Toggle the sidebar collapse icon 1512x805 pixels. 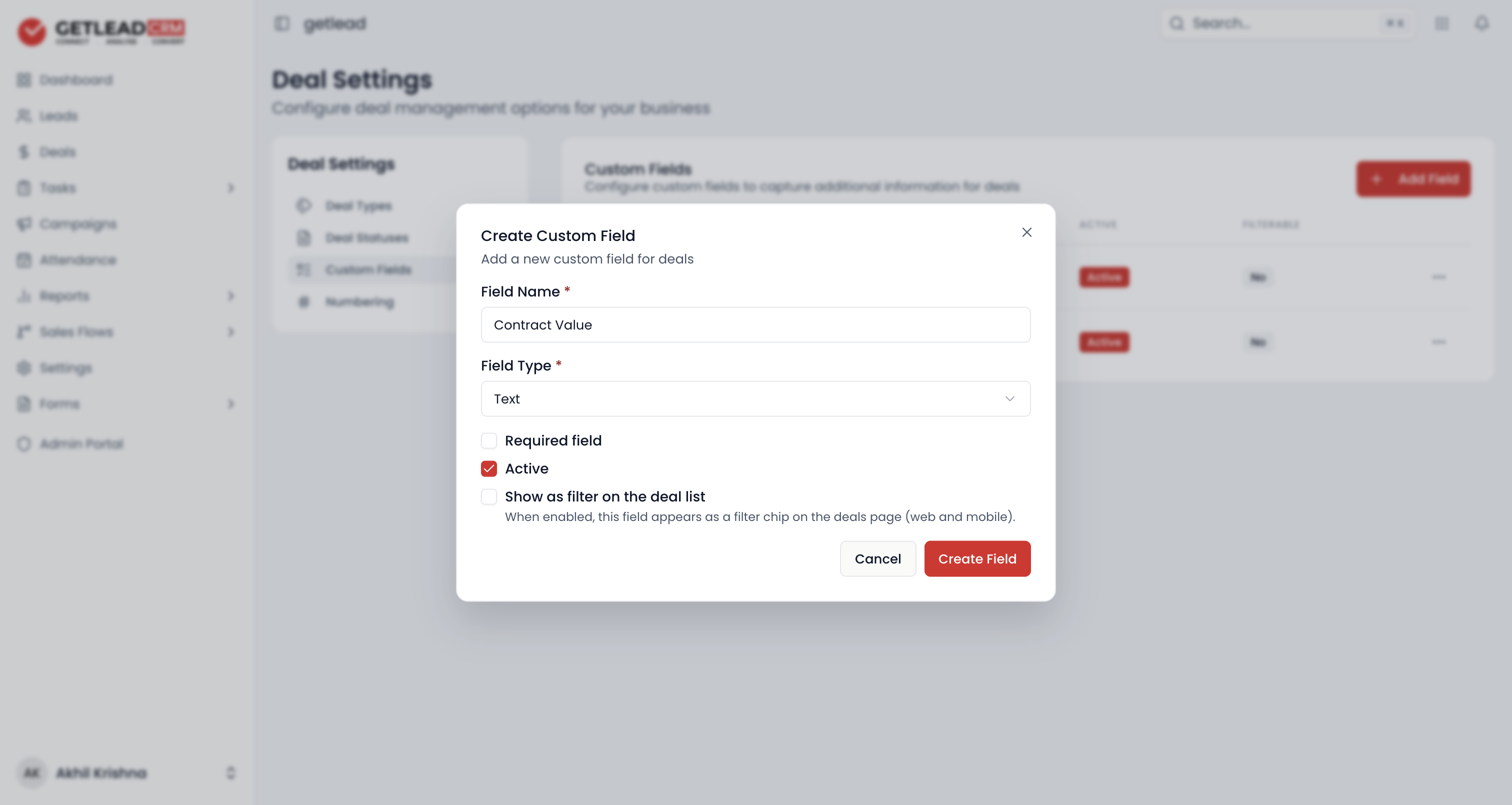point(281,23)
